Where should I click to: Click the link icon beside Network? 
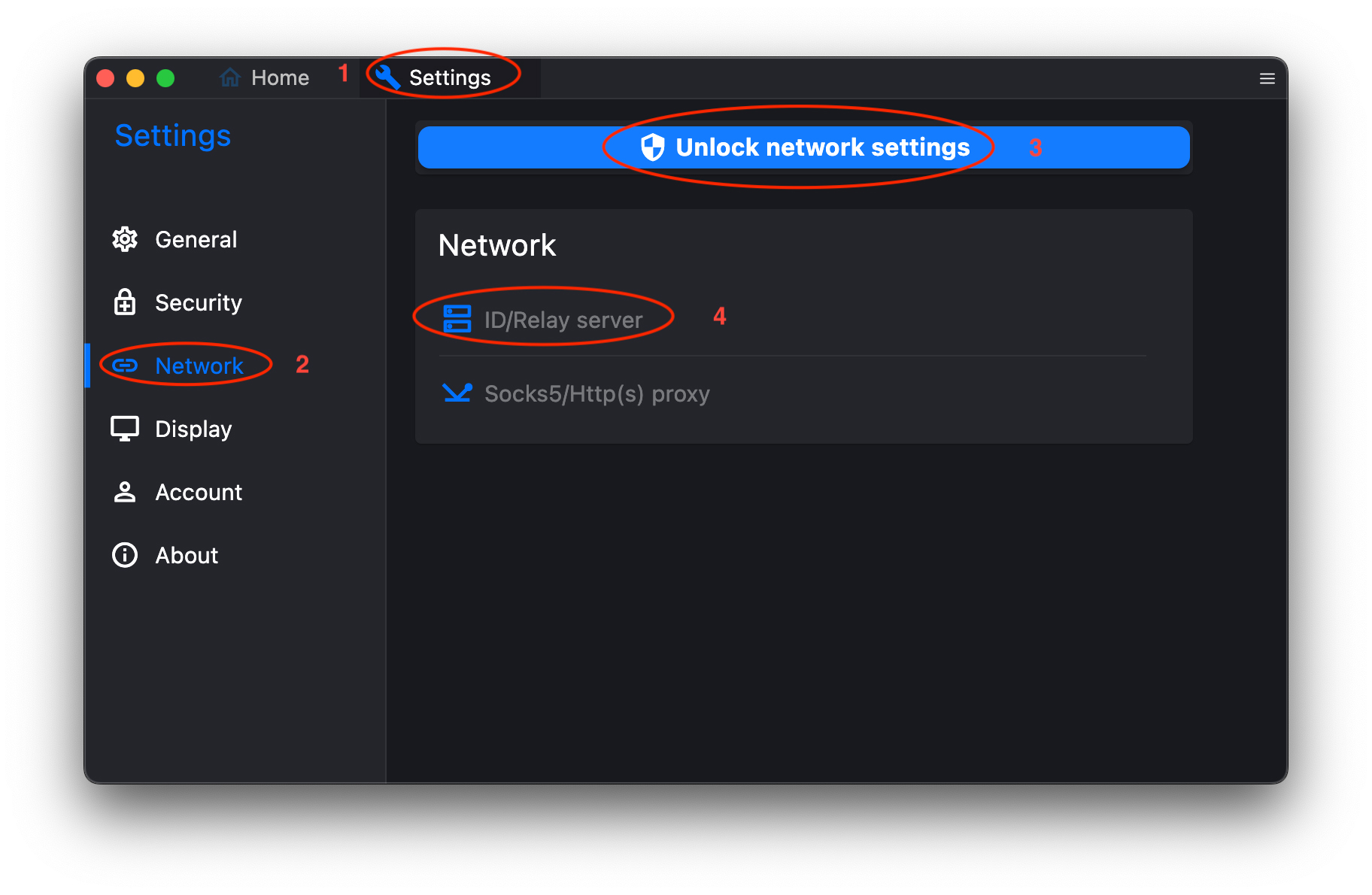(125, 366)
